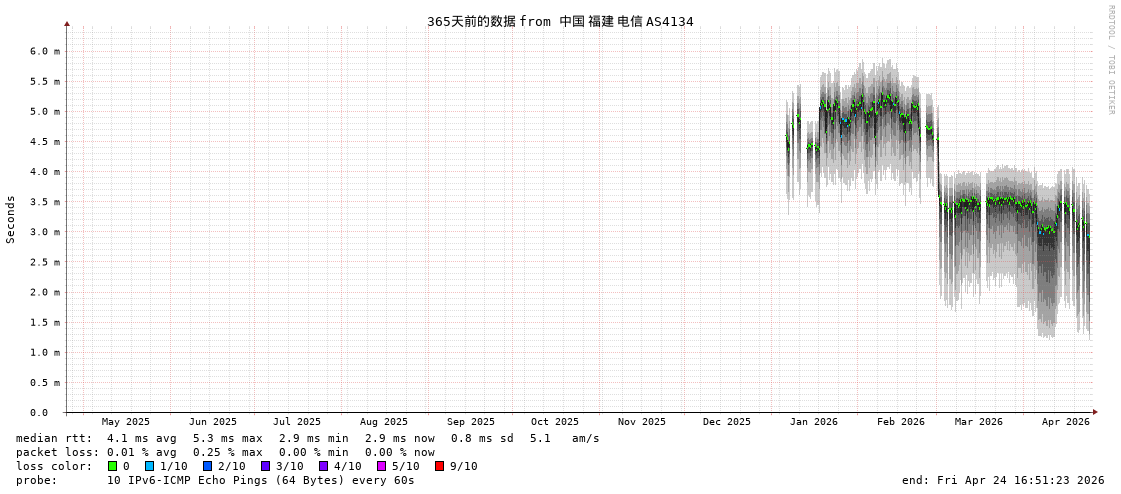This screenshot has height=494, width=1121.
Task: Click the end timestamp text
Action: 1003,480
